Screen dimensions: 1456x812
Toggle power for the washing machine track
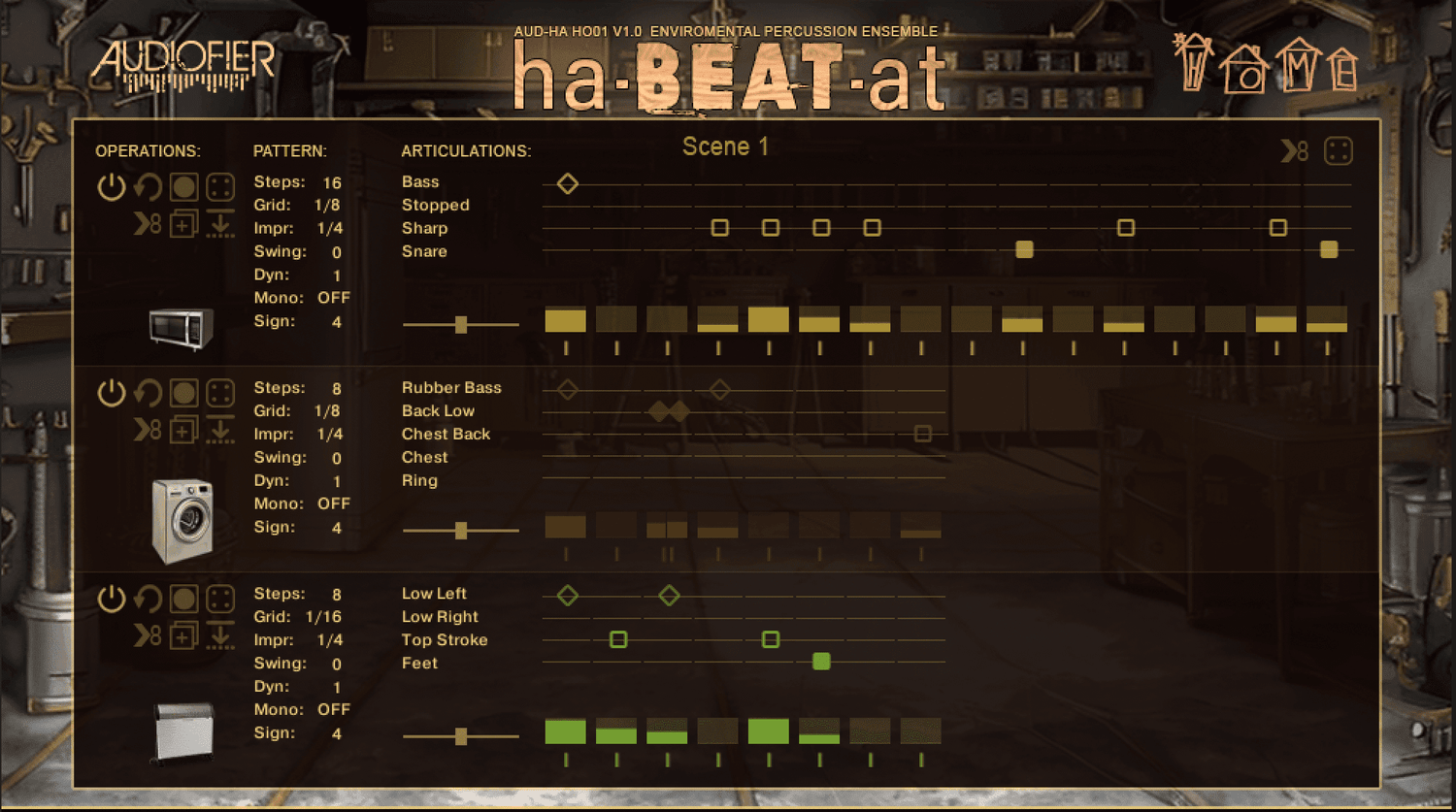click(x=111, y=393)
